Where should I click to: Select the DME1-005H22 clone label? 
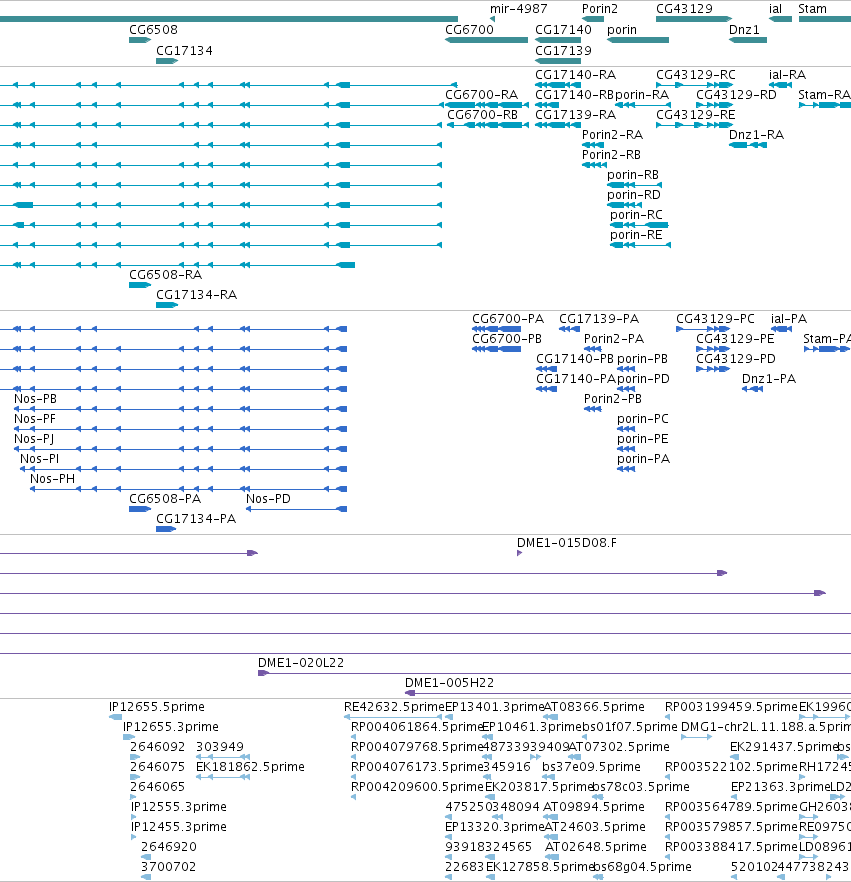click(x=449, y=683)
